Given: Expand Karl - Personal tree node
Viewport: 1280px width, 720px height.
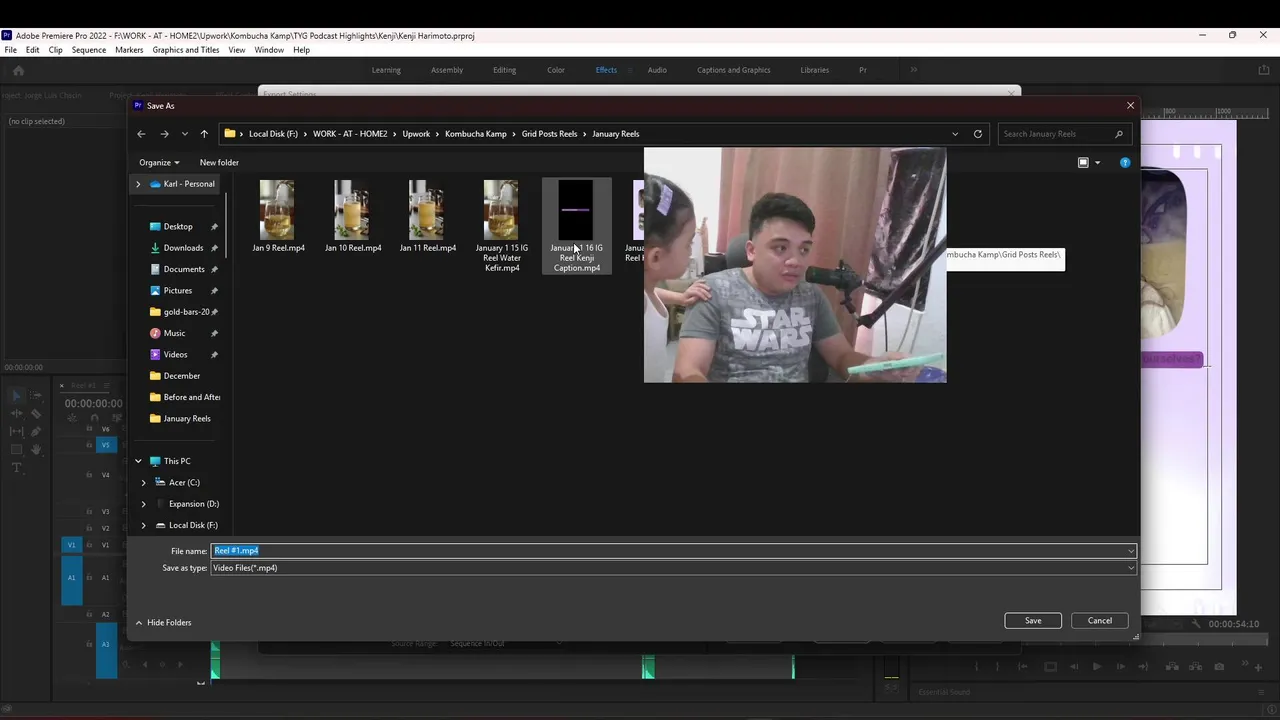Looking at the screenshot, I should (138, 184).
